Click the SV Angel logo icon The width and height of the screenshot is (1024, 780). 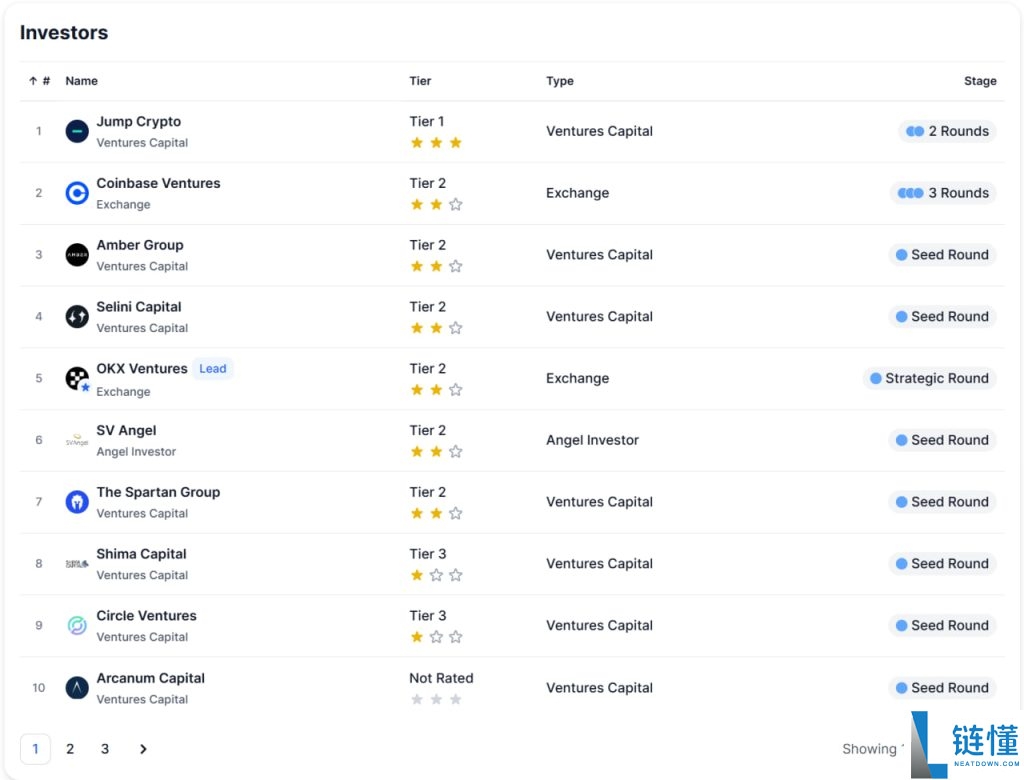77,440
